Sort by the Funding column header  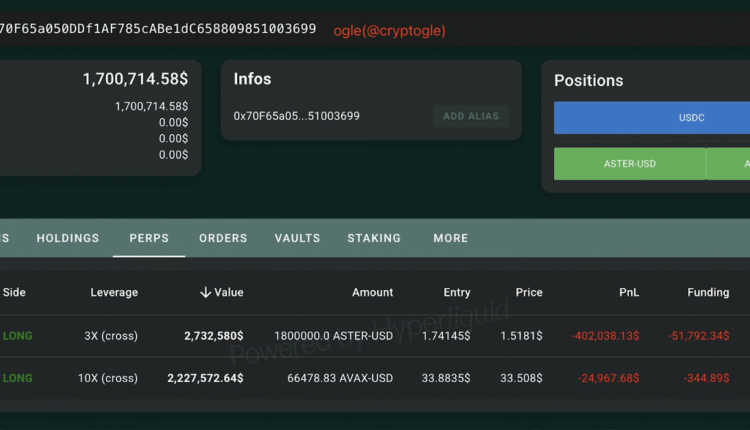tap(708, 293)
